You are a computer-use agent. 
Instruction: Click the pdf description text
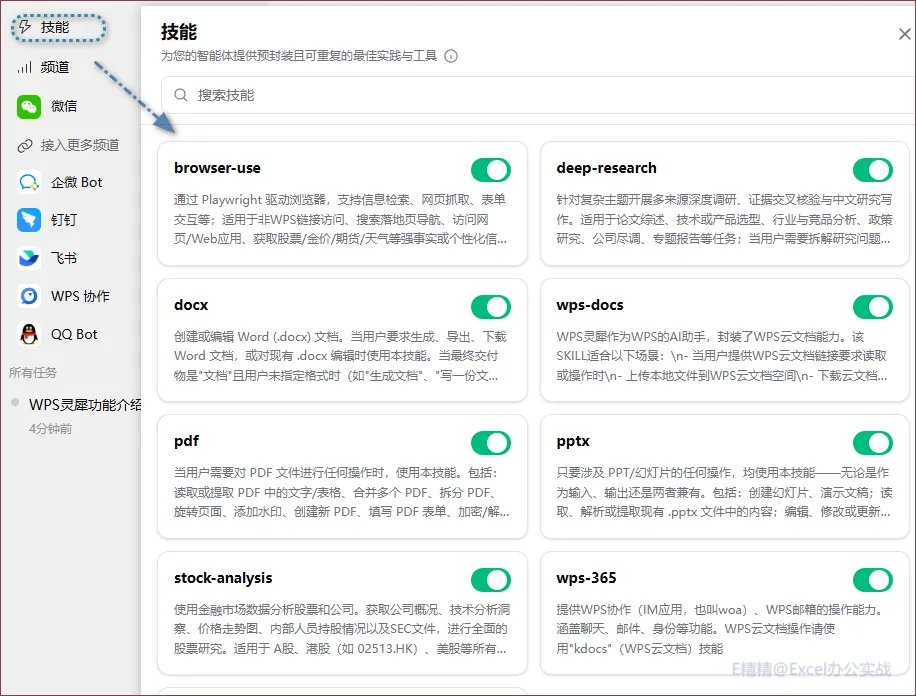[342, 493]
